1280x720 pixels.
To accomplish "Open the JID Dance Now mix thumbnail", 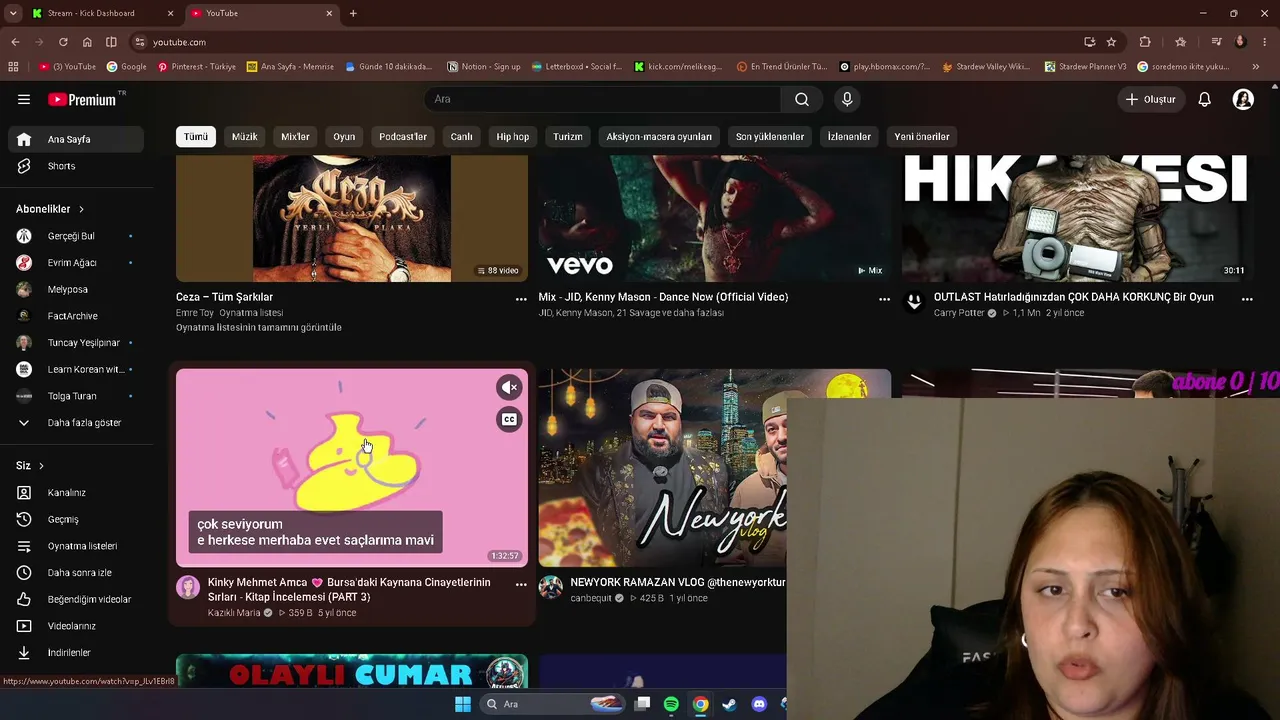I will [x=715, y=218].
